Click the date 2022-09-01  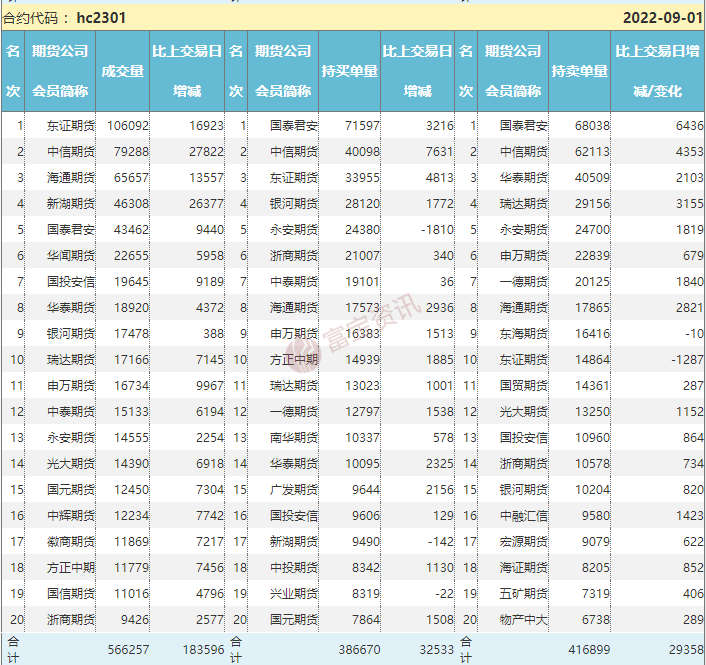(x=663, y=18)
